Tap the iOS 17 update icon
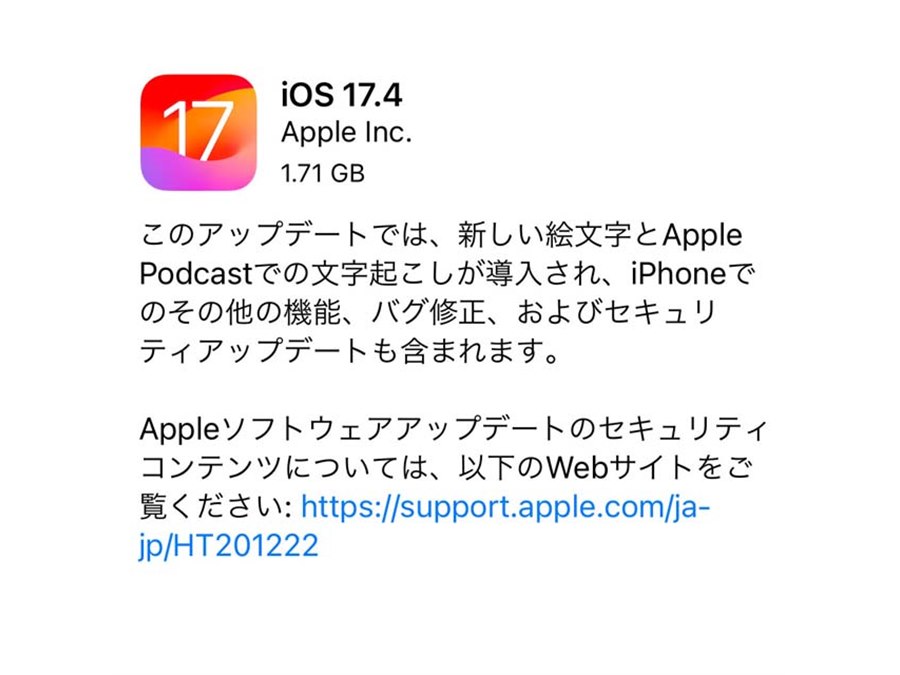 (x=198, y=132)
